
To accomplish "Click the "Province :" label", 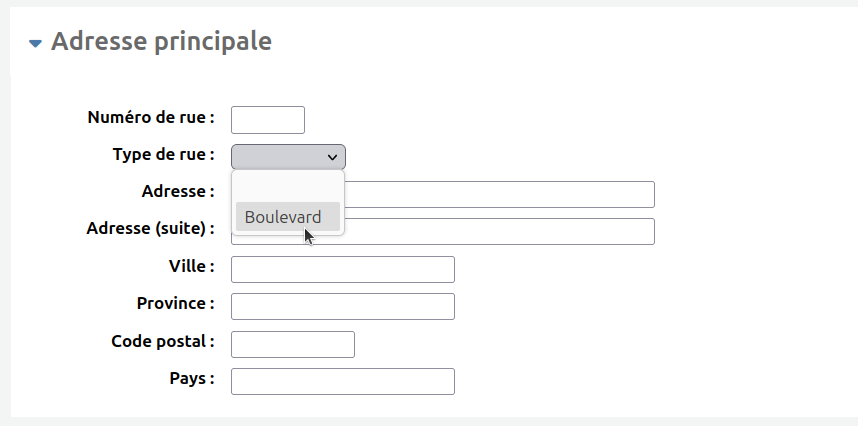I will click(176, 304).
